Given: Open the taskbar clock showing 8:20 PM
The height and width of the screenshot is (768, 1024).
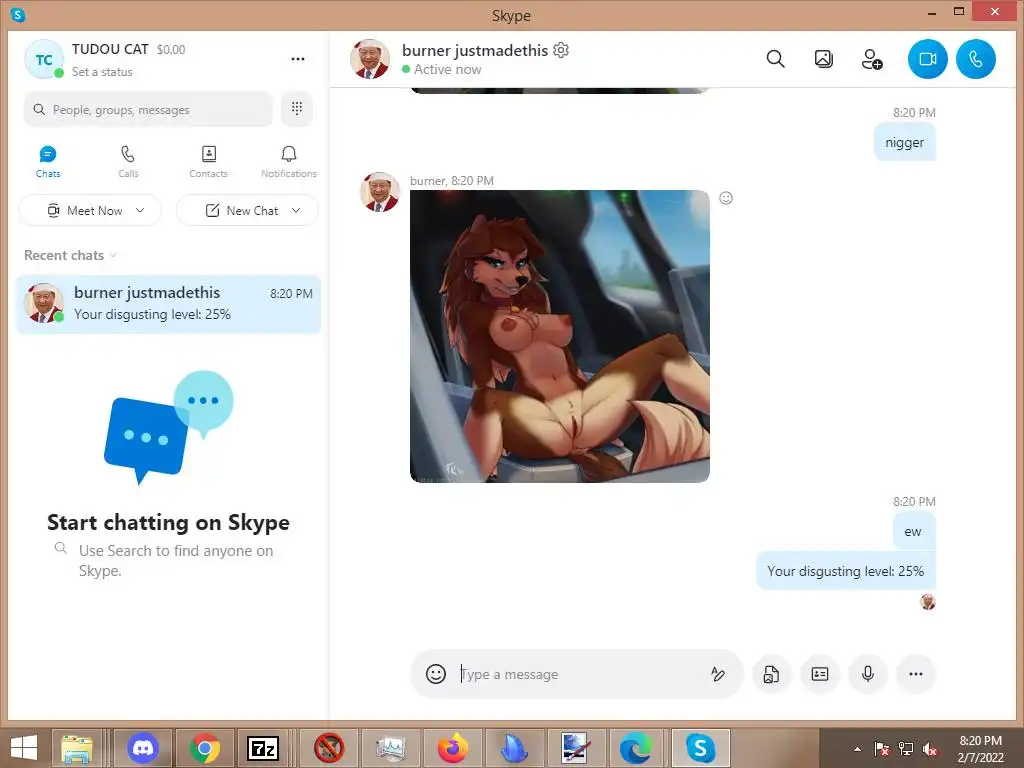Looking at the screenshot, I should [x=980, y=749].
